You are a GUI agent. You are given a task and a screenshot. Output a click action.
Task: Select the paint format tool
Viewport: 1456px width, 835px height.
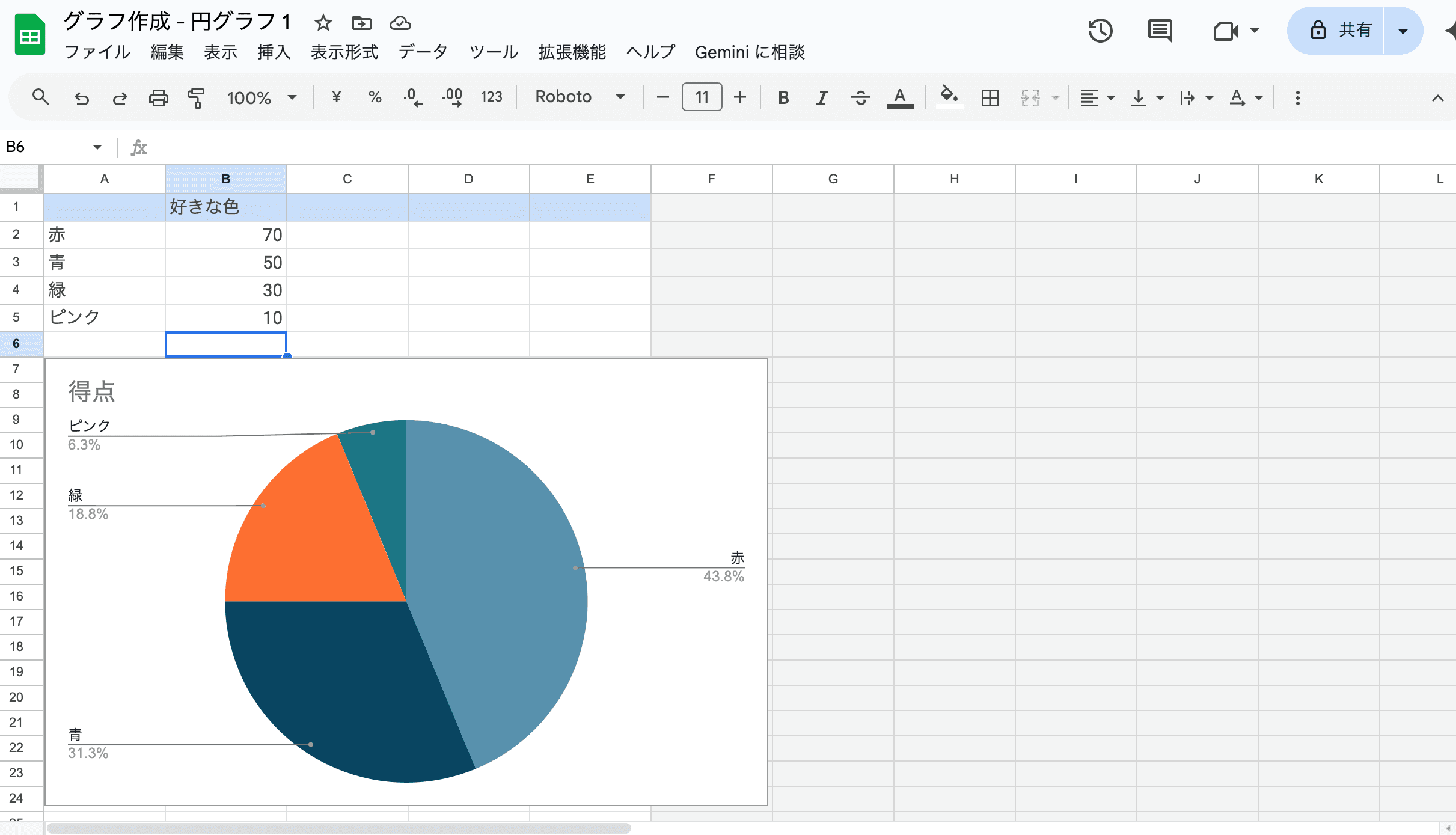[x=195, y=97]
